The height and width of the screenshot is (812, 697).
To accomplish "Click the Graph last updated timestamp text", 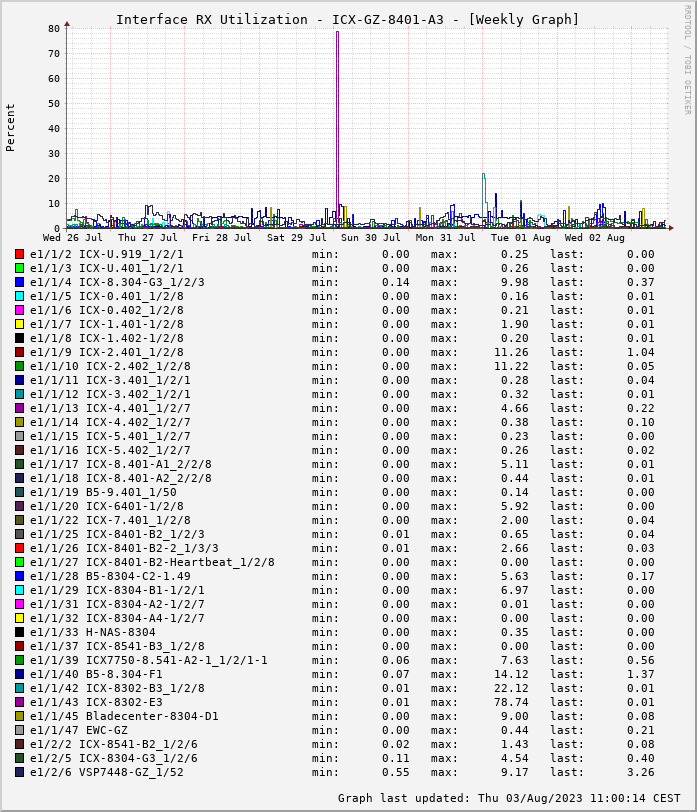I will (x=509, y=798).
